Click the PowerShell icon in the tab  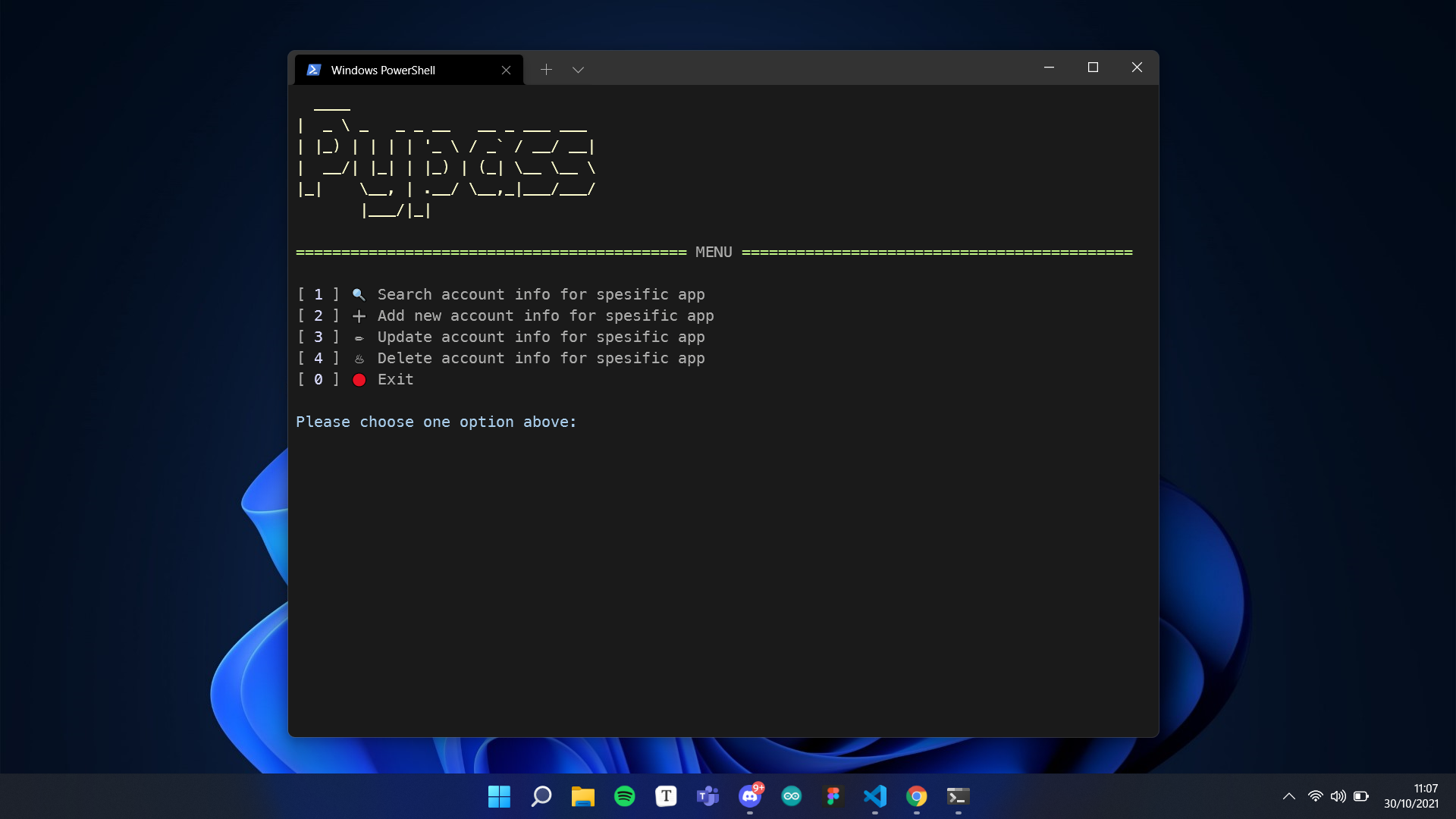pyautogui.click(x=314, y=70)
